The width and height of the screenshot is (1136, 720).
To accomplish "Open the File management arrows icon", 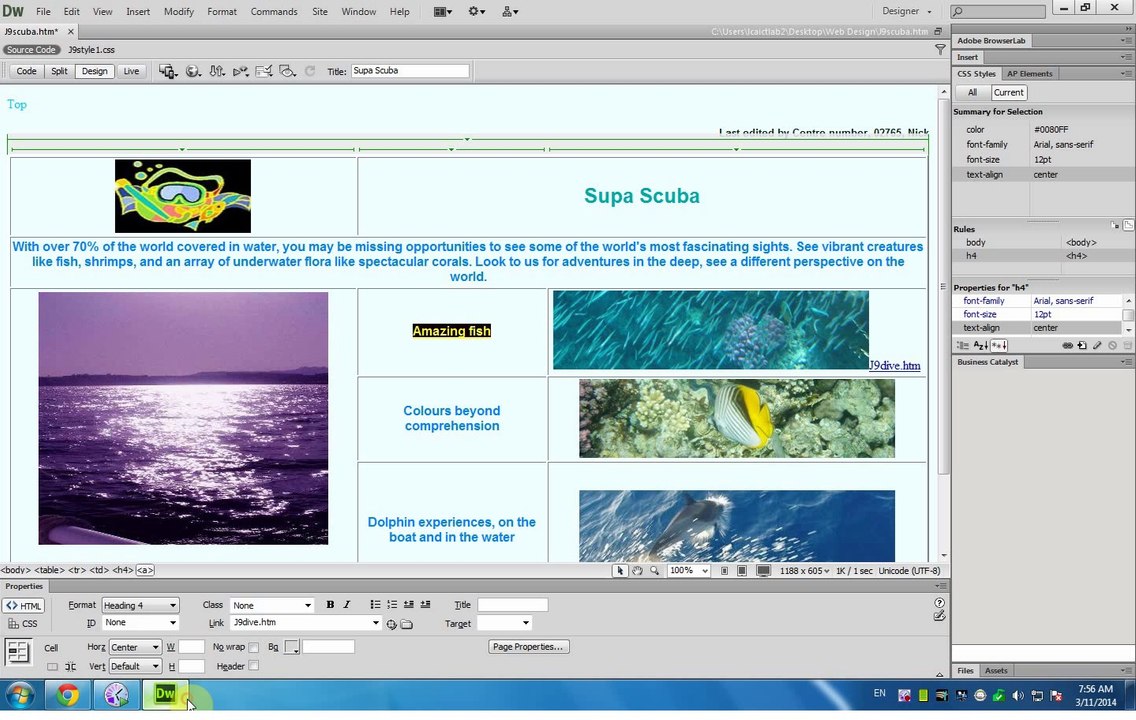I will click(x=217, y=71).
